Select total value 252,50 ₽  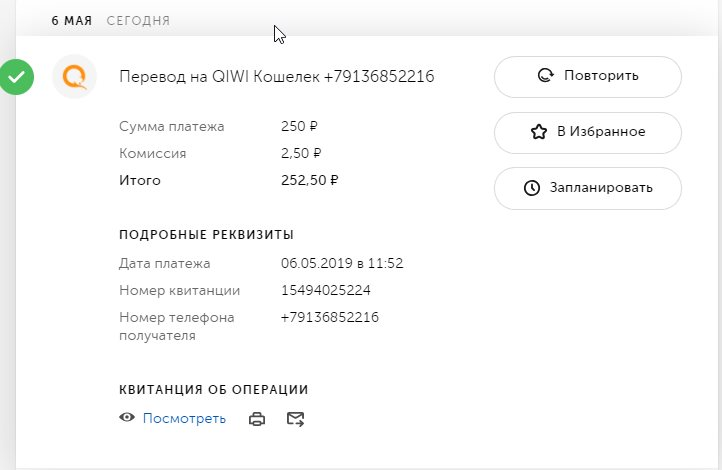[x=309, y=180]
